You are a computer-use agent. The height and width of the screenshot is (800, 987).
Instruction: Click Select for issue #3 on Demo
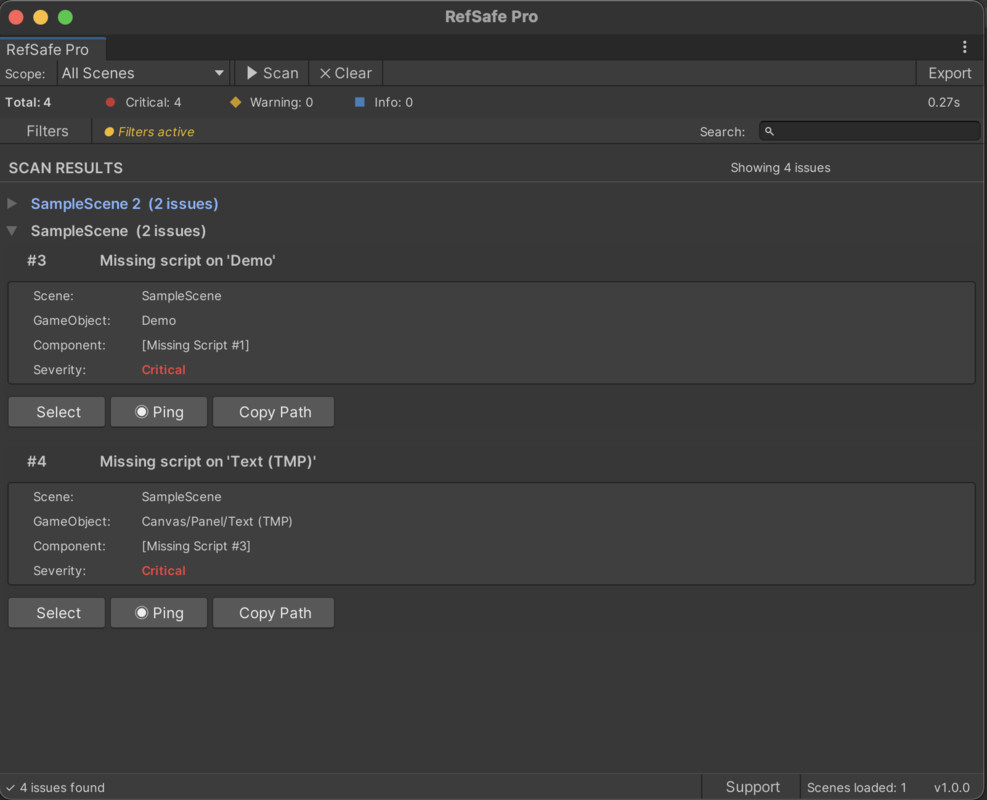57,412
